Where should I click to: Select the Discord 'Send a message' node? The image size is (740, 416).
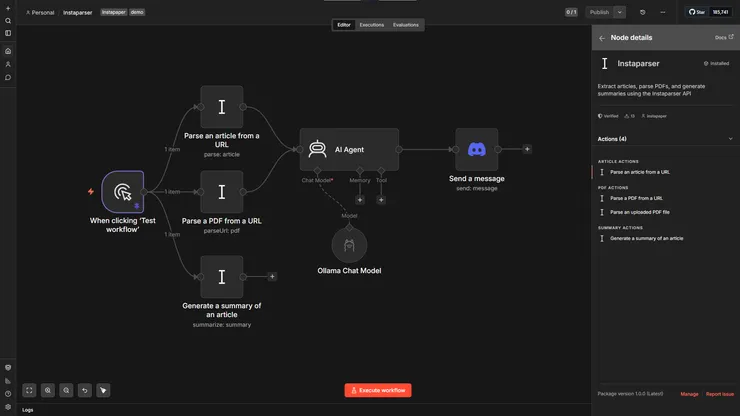477,149
